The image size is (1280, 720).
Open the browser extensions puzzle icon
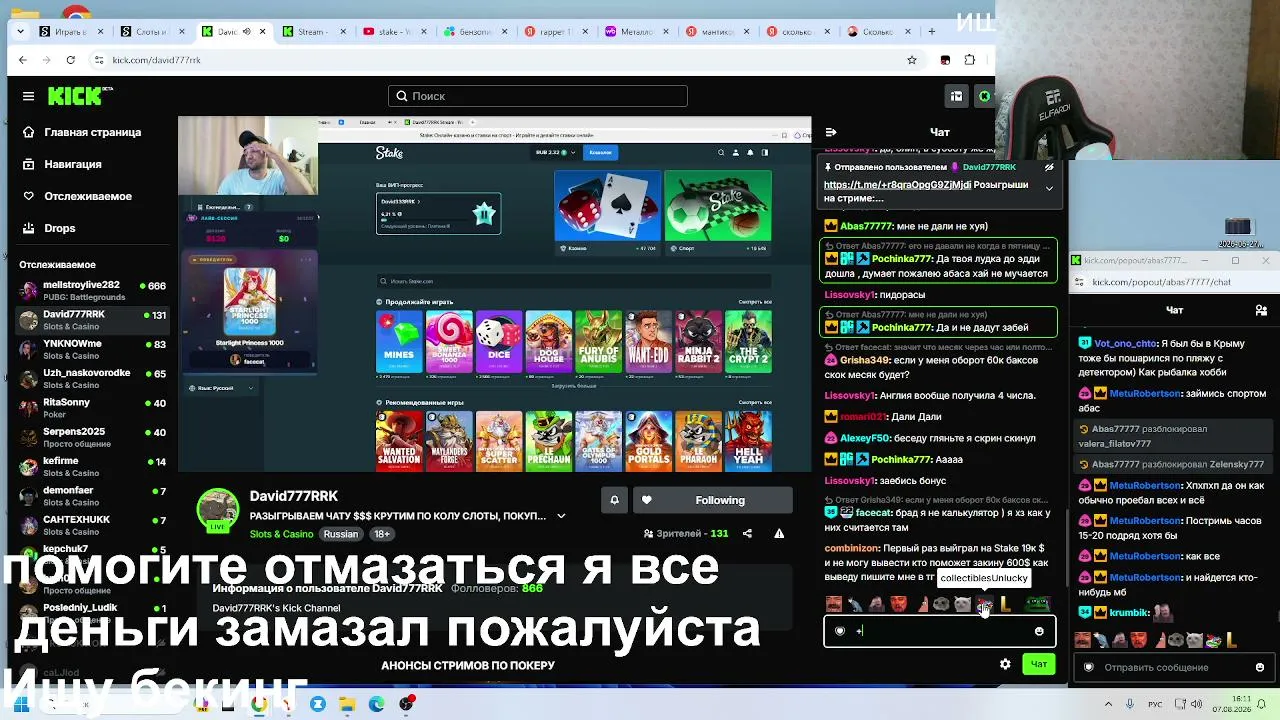pos(969,60)
